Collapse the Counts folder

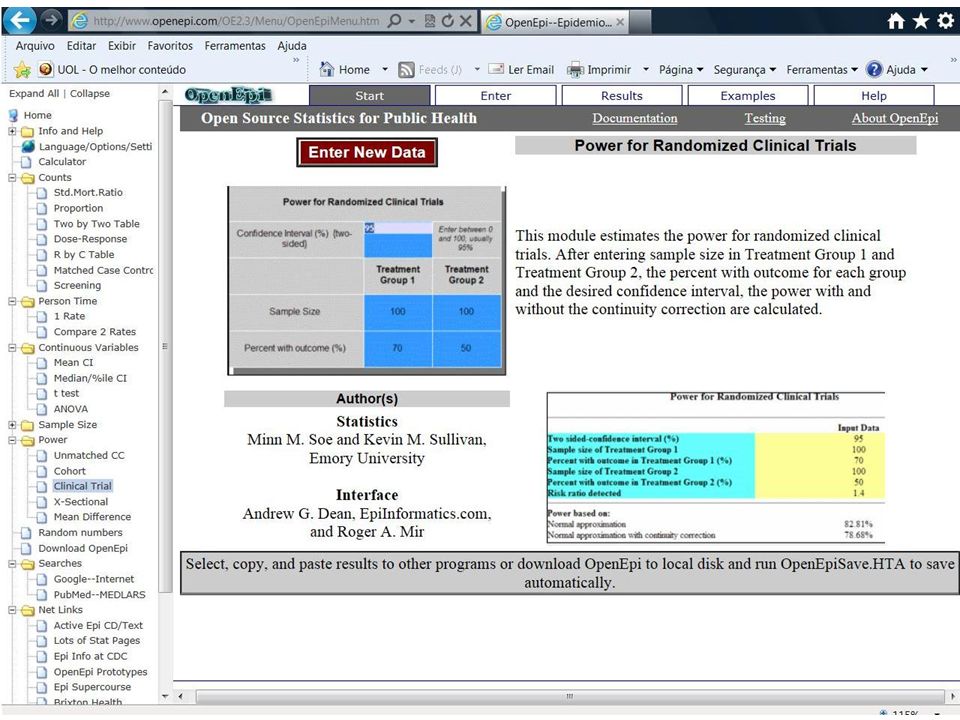point(12,178)
